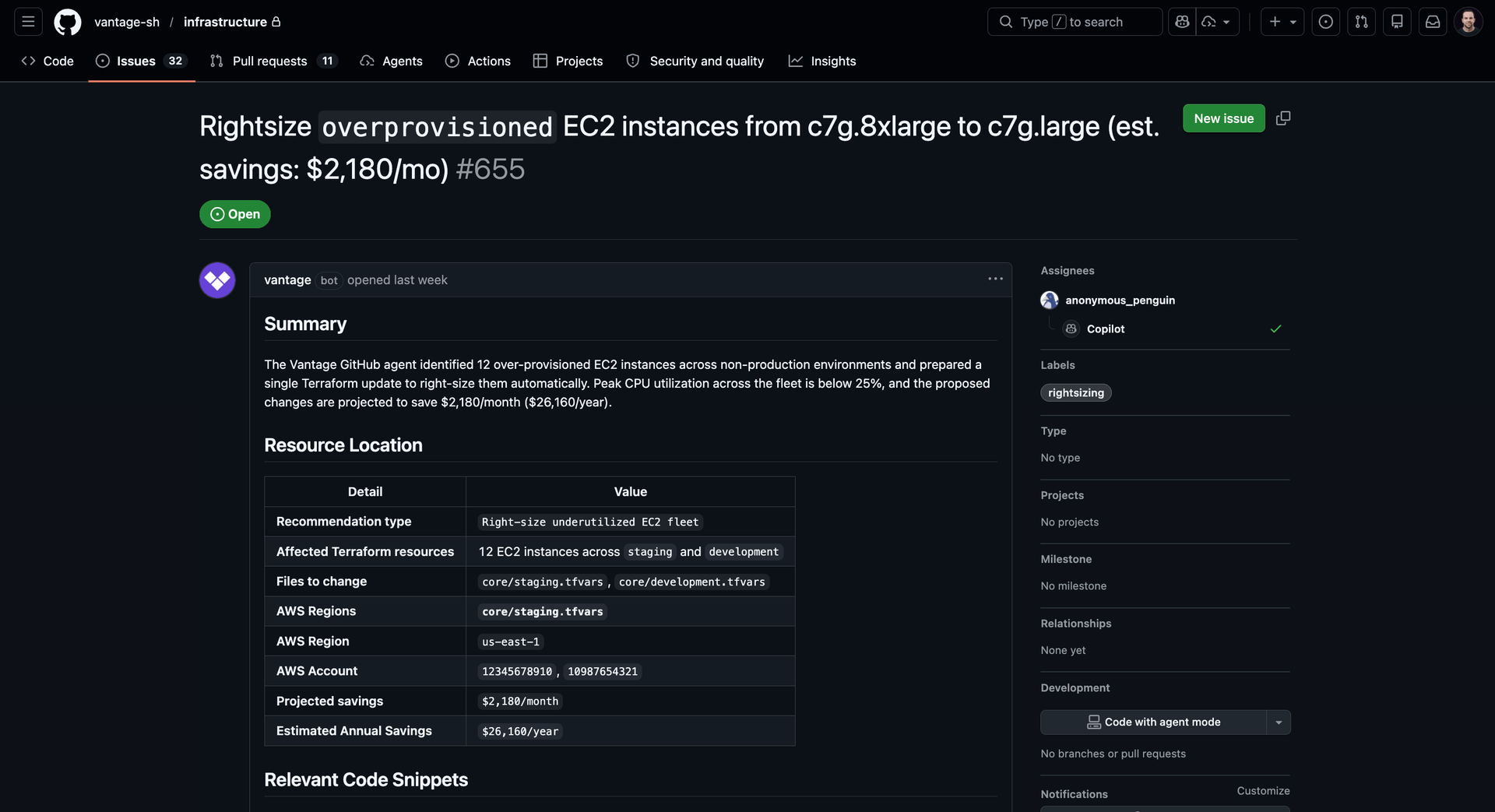This screenshot has width=1495, height=812.
Task: Open Customize under Notifications
Action: [x=1262, y=790]
